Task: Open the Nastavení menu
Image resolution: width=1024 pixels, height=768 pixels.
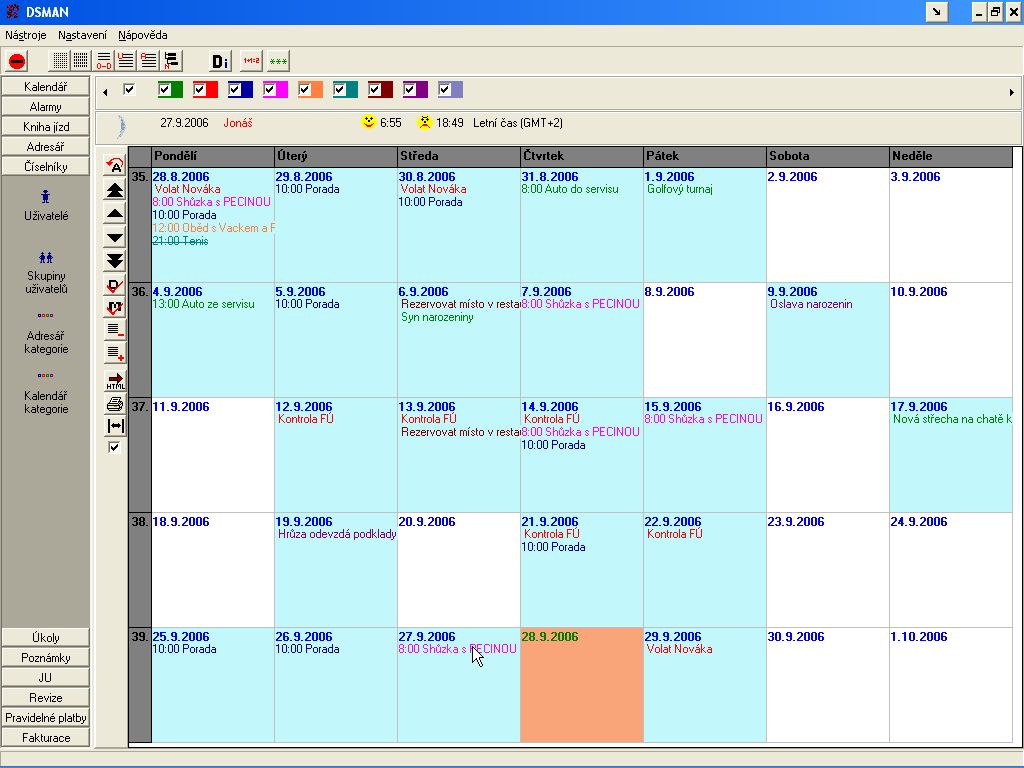Action: click(x=82, y=35)
